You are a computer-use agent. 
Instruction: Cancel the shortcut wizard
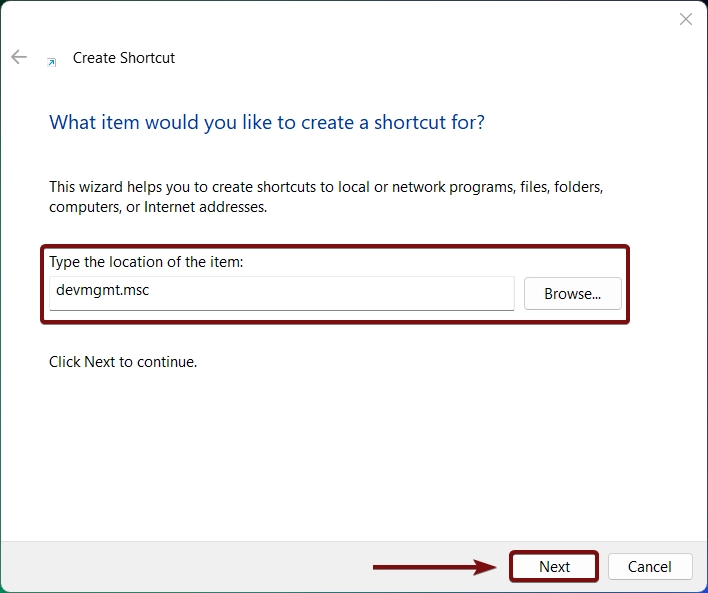[650, 566]
